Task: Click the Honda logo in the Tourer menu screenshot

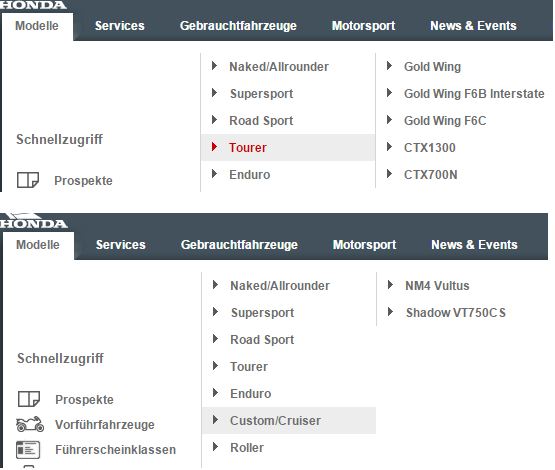Action: pyautogui.click(x=33, y=5)
